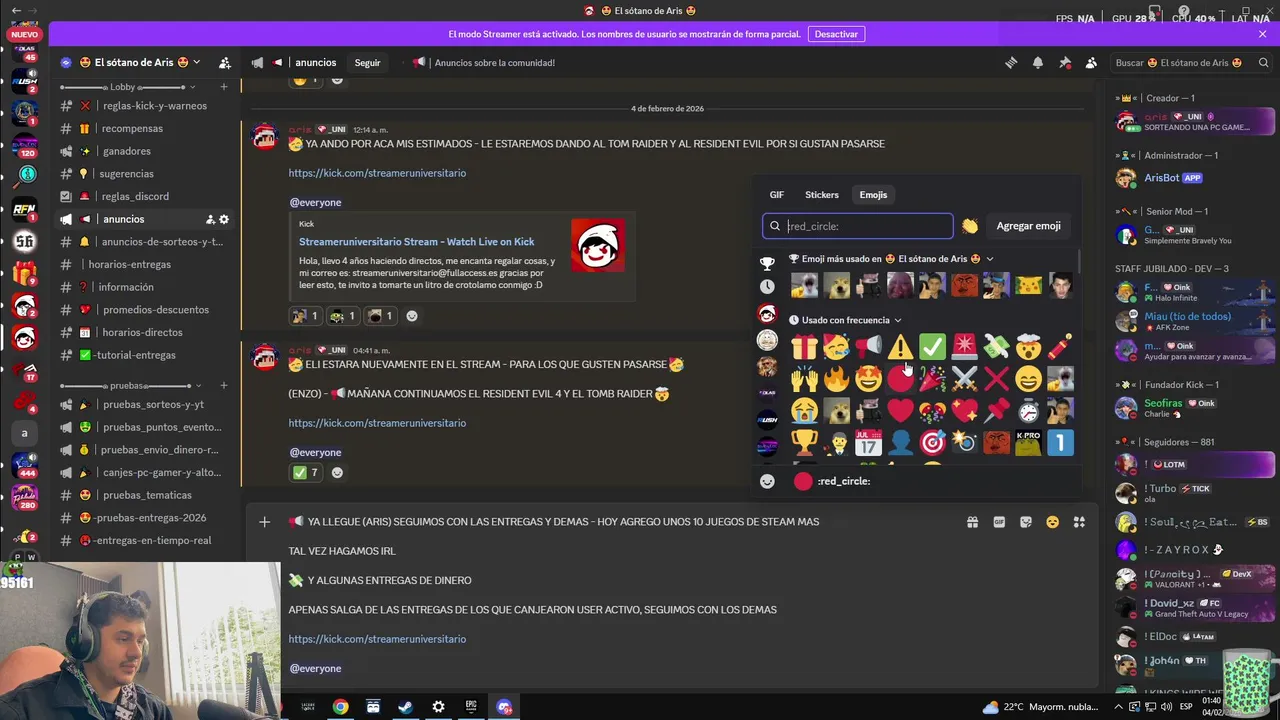The image size is (1280, 720).
Task: Select the Emojis tab
Action: click(873, 195)
